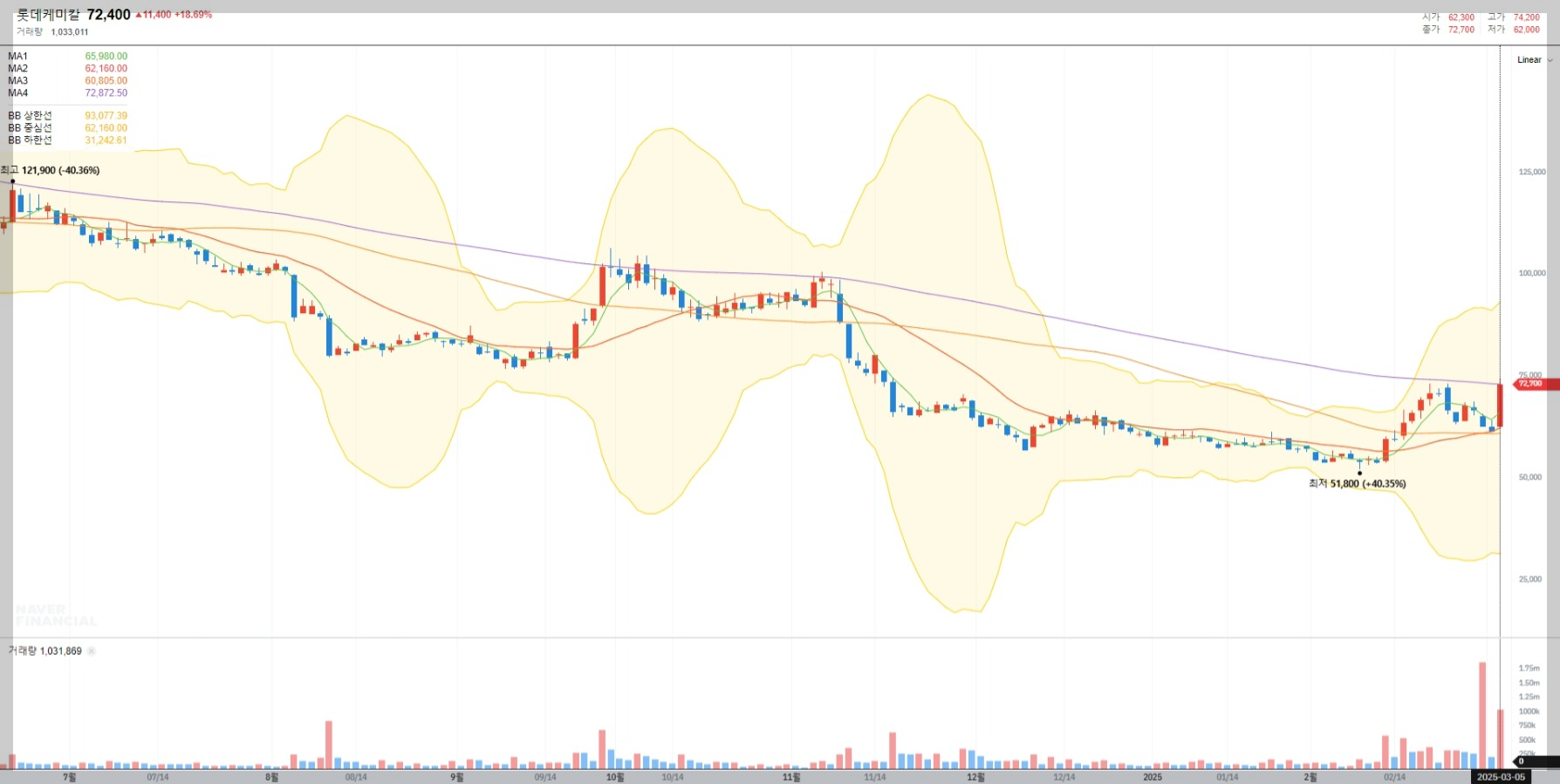Screen dimensions: 1560x784
Task: Click the 2025 label on time axis
Action: pos(1153,777)
